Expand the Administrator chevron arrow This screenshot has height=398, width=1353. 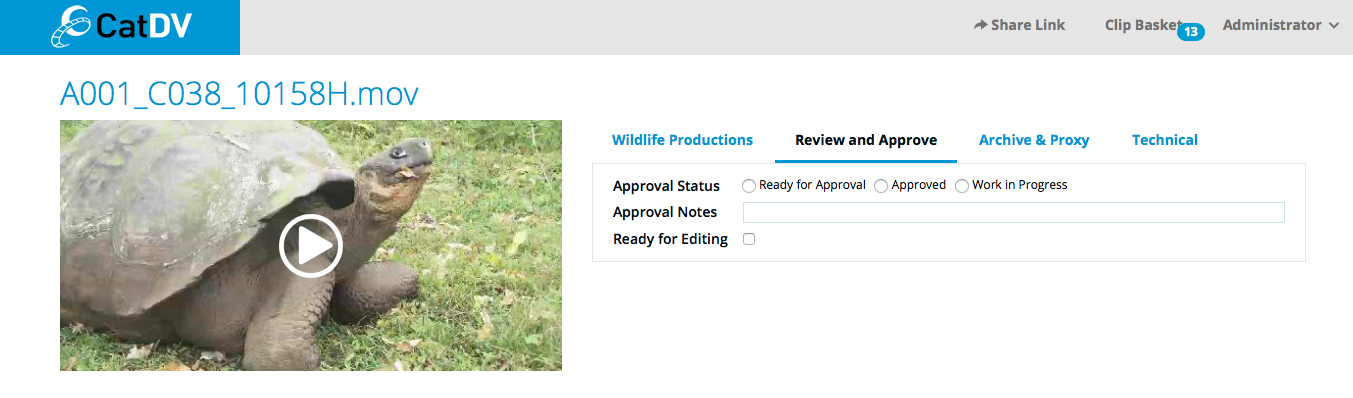(1334, 26)
